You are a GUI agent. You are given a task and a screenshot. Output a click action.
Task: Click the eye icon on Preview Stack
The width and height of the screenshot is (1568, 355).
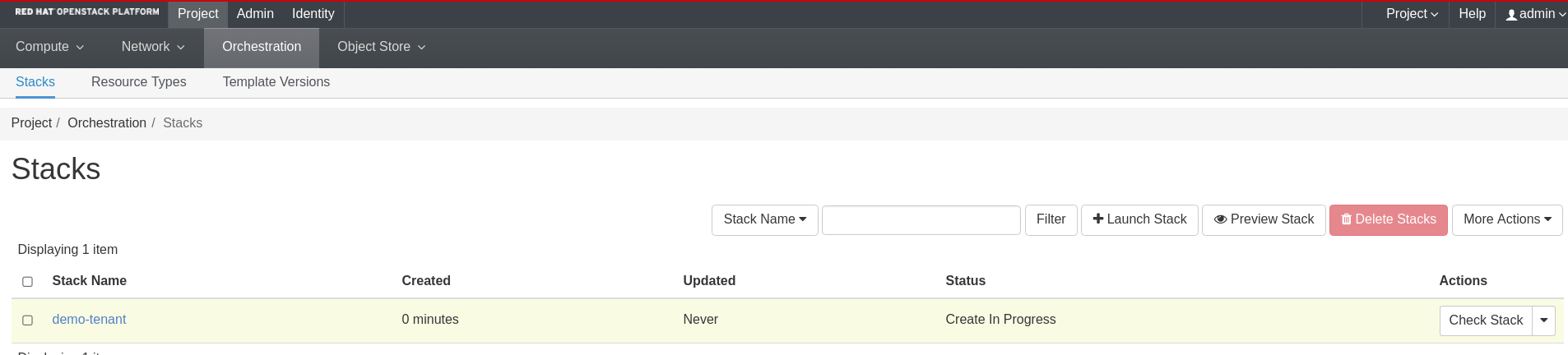(1220, 219)
